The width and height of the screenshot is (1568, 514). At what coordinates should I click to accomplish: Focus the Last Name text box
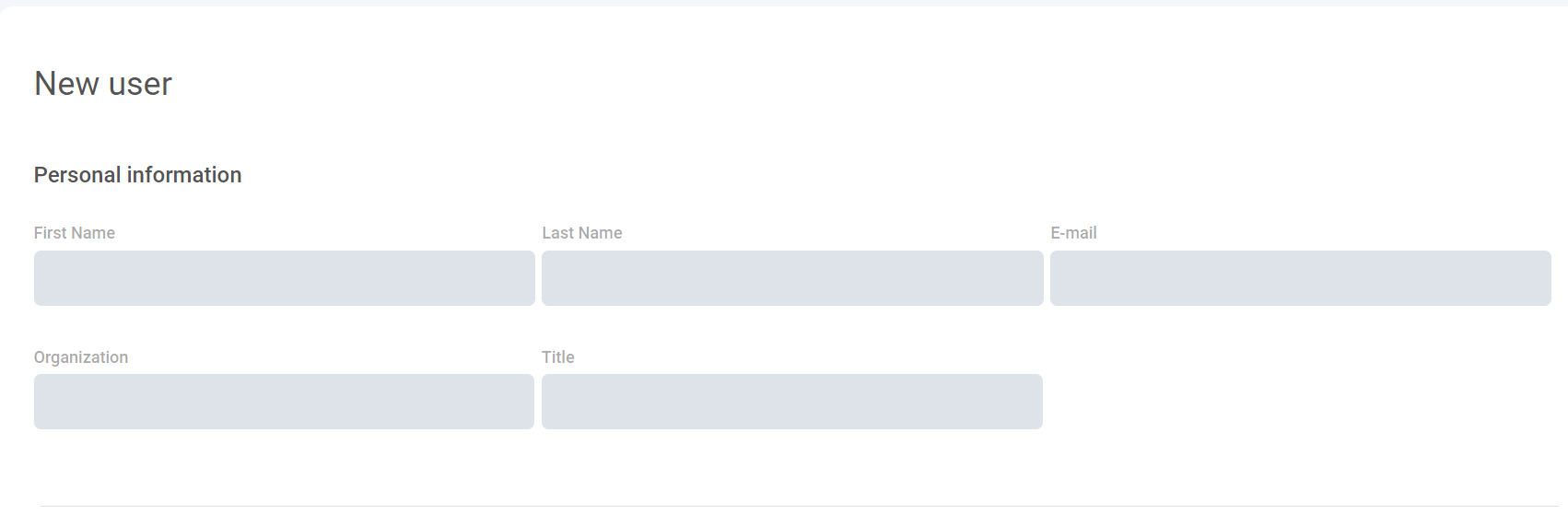(792, 278)
